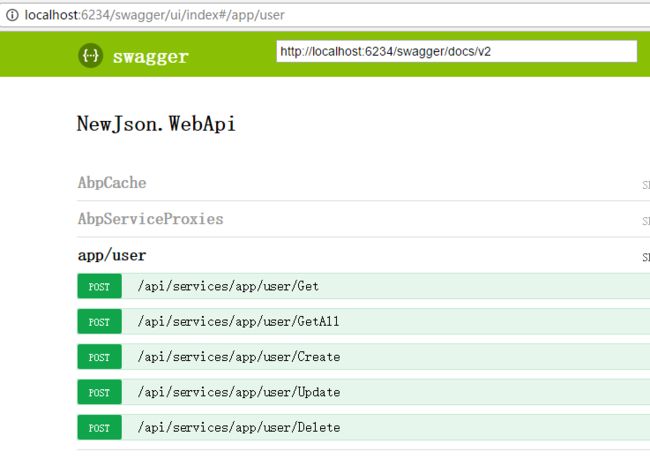Viewport: 650px width, 459px height.
Task: Click POST badge for user/Create
Action: tap(99, 357)
